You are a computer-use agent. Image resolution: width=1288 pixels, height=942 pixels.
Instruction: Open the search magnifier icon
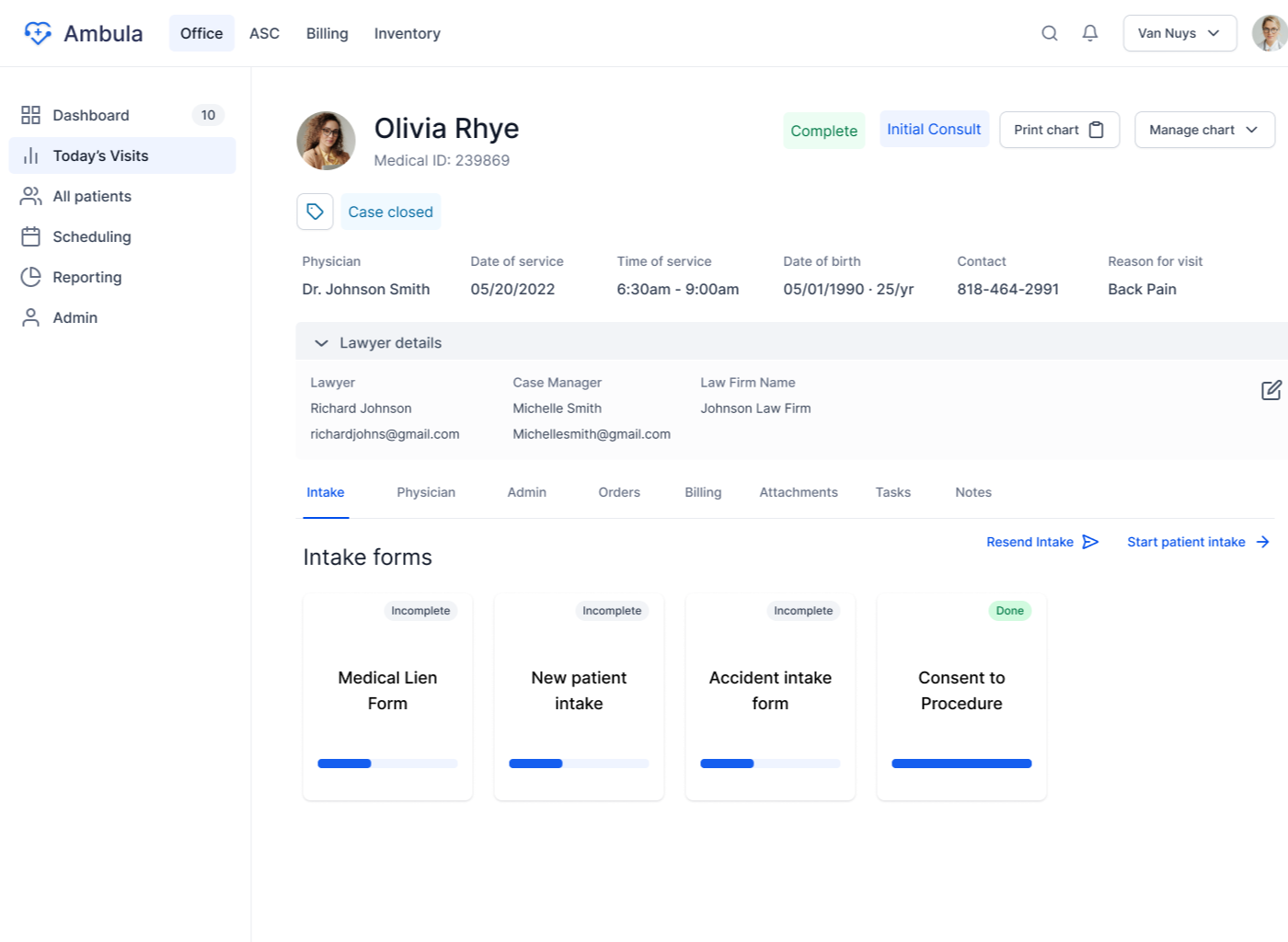pos(1049,32)
